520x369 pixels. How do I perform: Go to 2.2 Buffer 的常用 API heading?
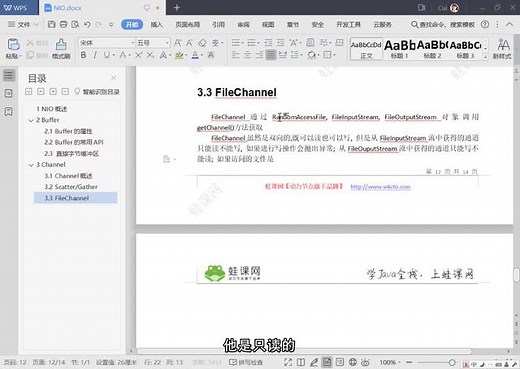74,142
